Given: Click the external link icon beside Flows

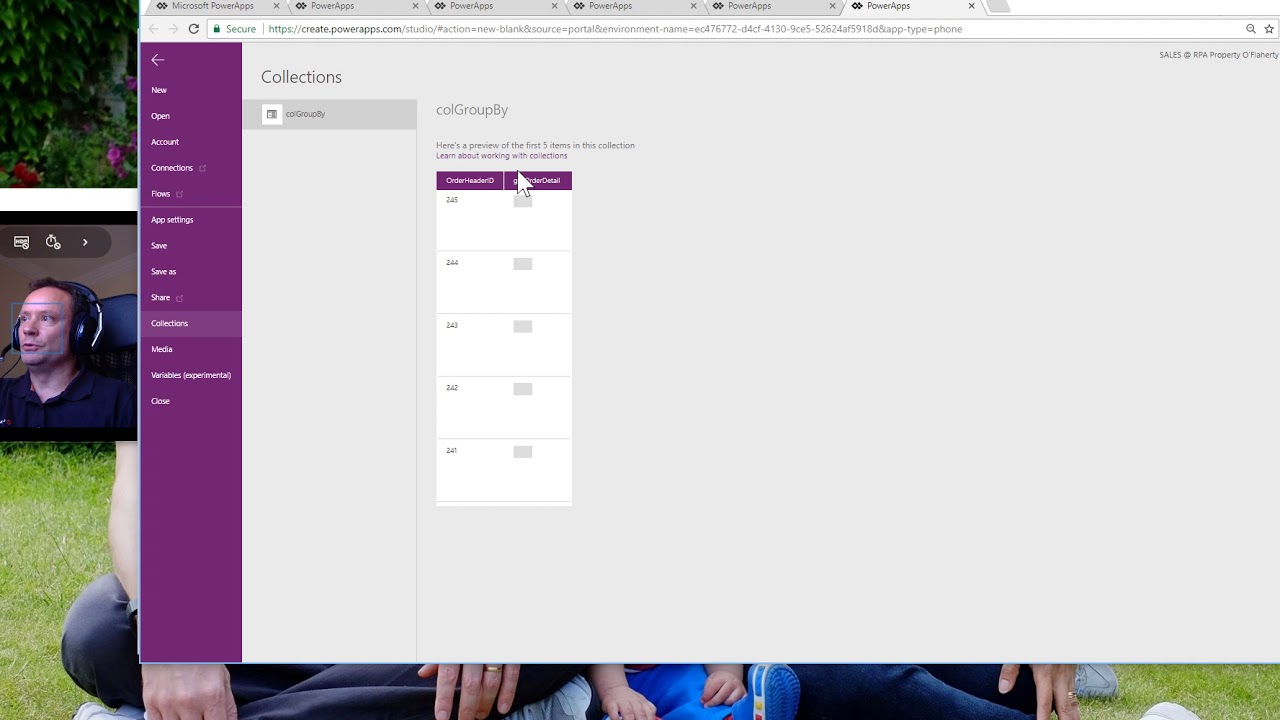Looking at the screenshot, I should (180, 194).
